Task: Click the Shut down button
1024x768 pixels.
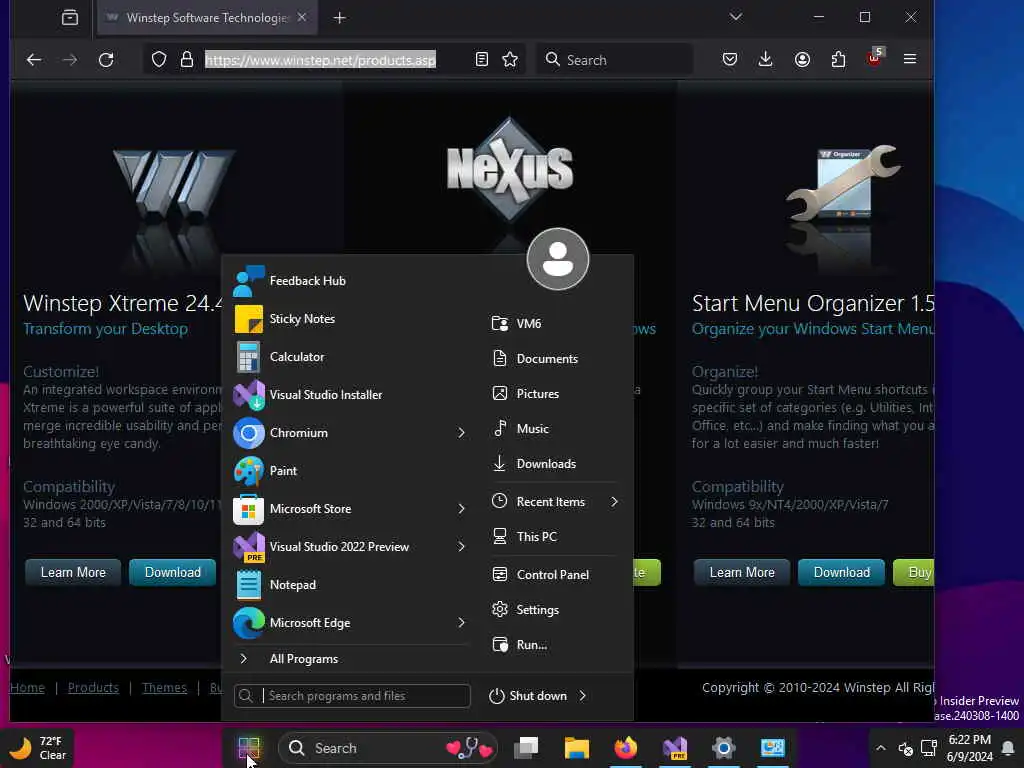Action: pos(528,696)
